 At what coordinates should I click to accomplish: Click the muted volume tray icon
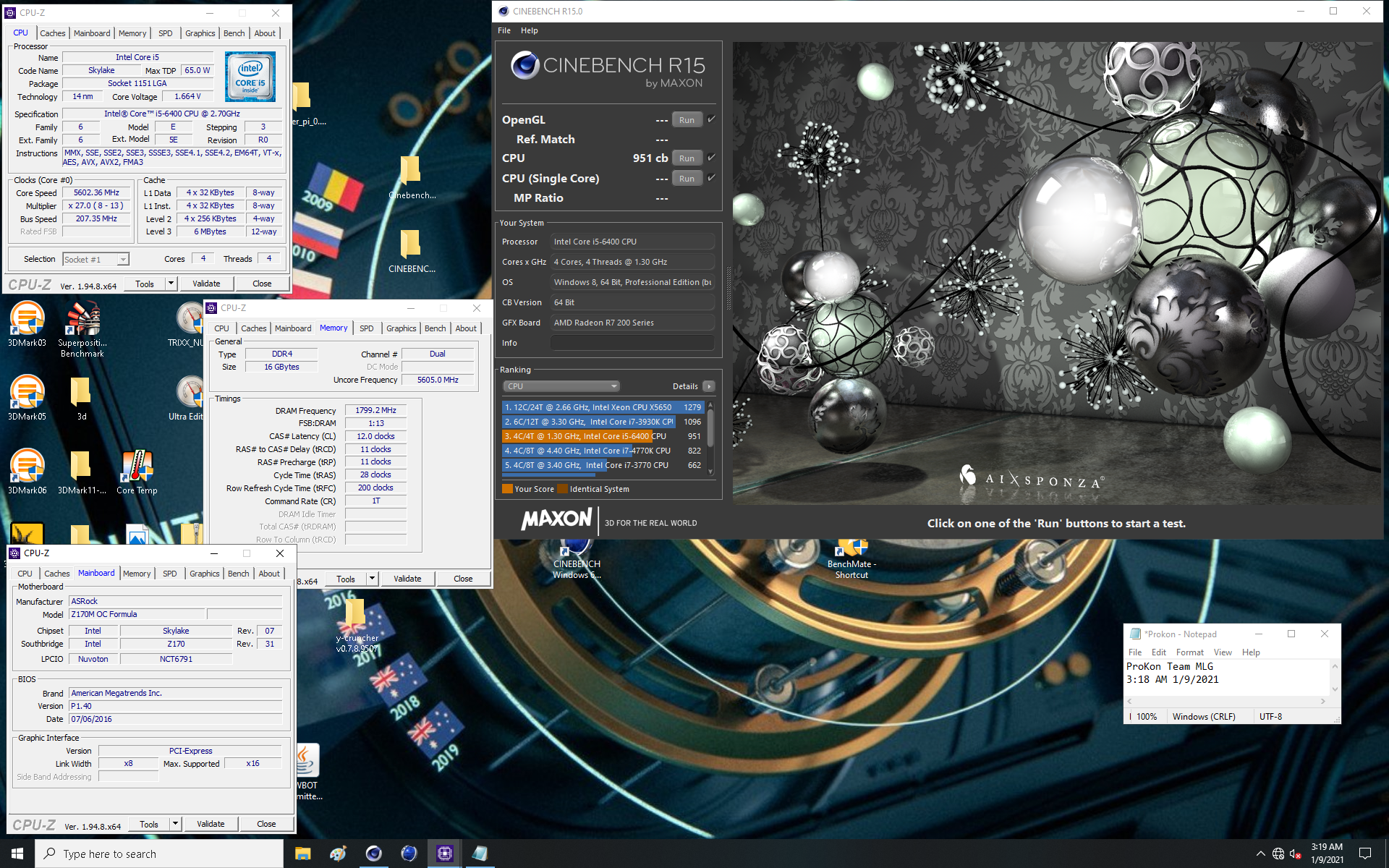coord(1296,854)
